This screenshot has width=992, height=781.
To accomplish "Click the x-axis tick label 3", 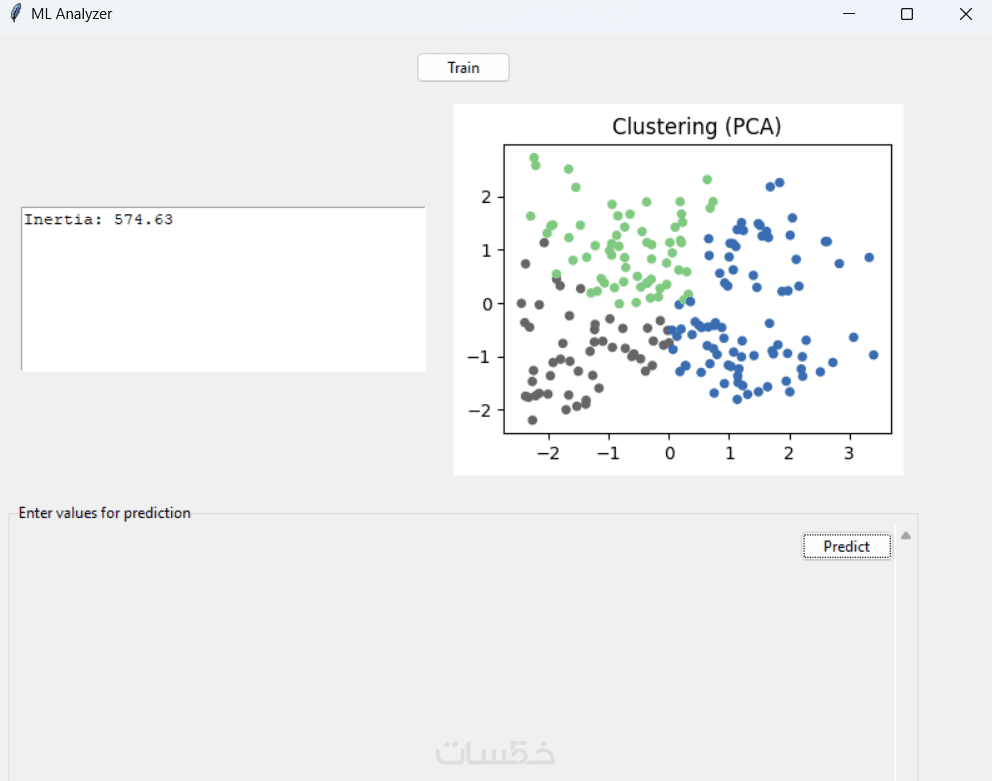I will pyautogui.click(x=849, y=453).
